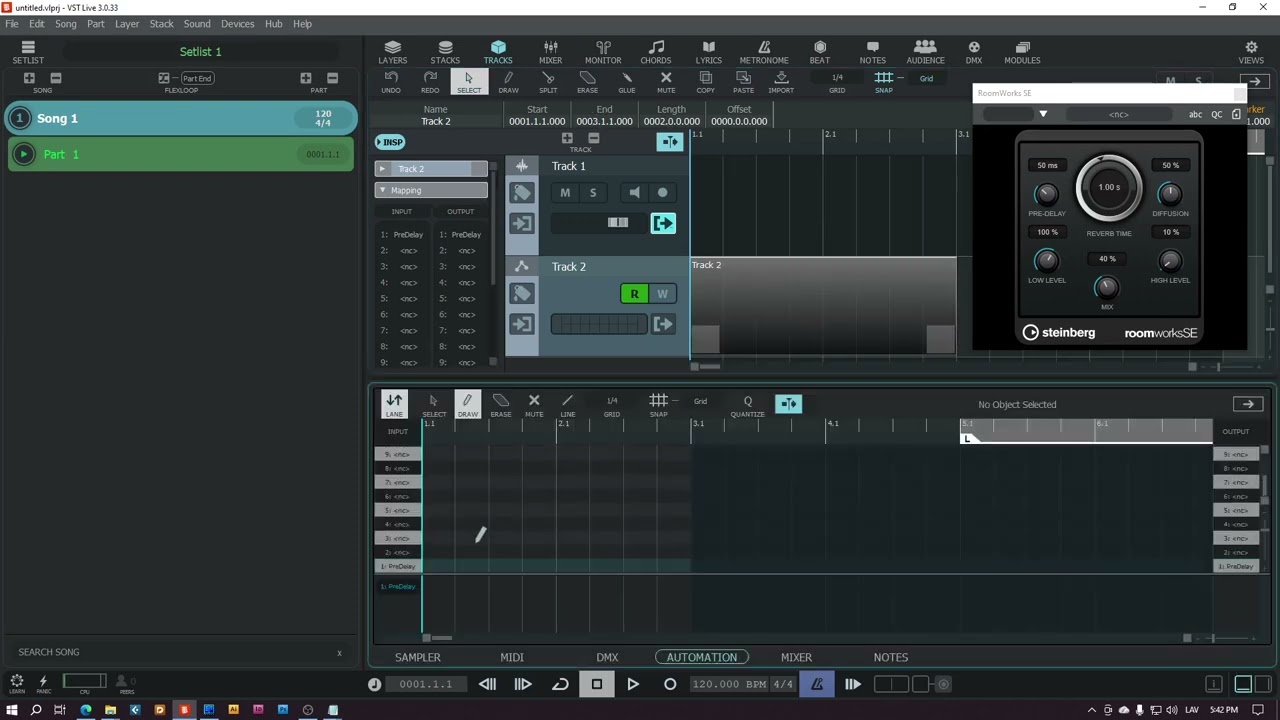Select the Erase tool in tracks toolbar
This screenshot has width=1280, height=720.
(x=587, y=83)
